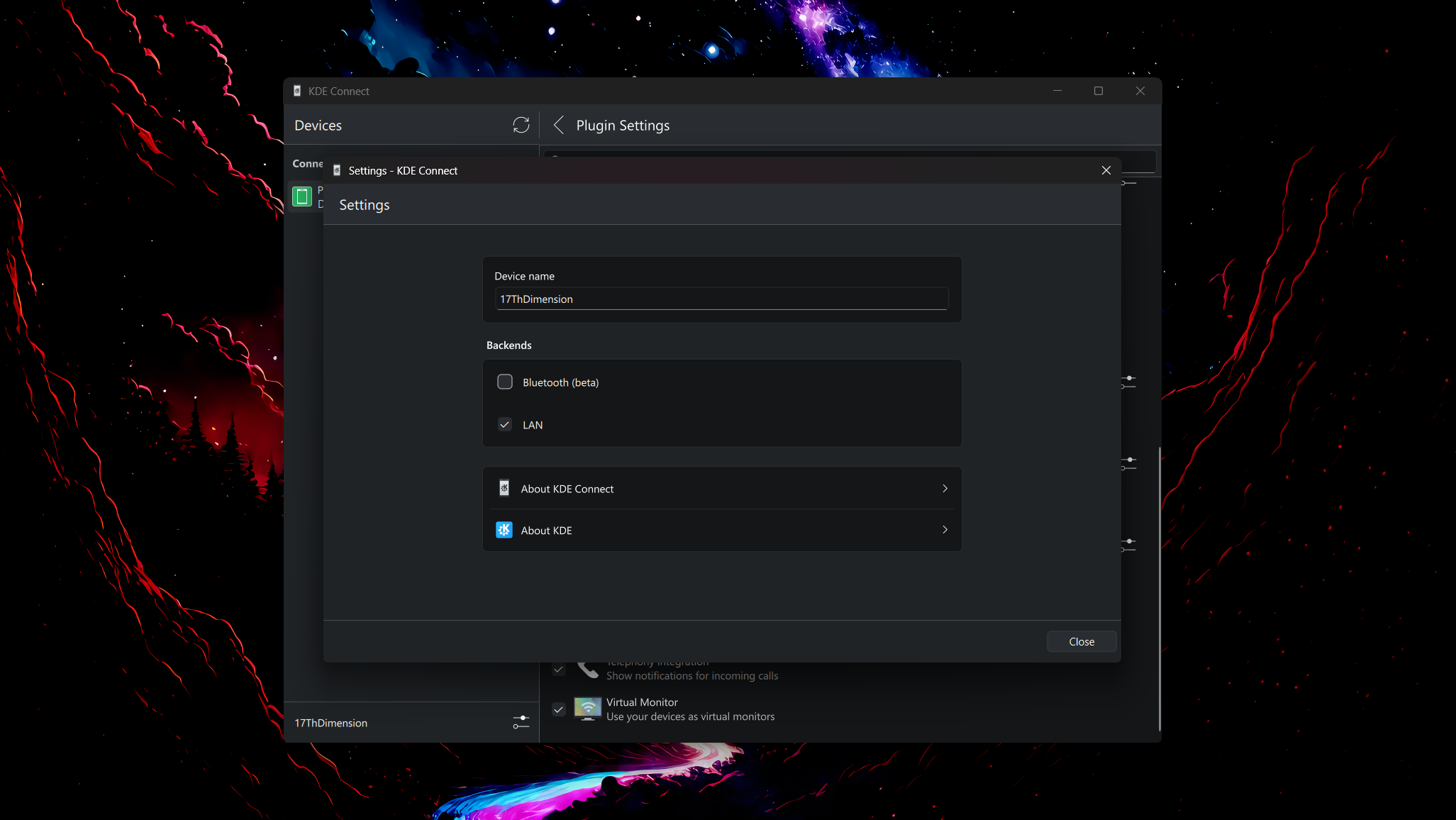
Task: Close Settings dialog with X button
Action: (1106, 170)
